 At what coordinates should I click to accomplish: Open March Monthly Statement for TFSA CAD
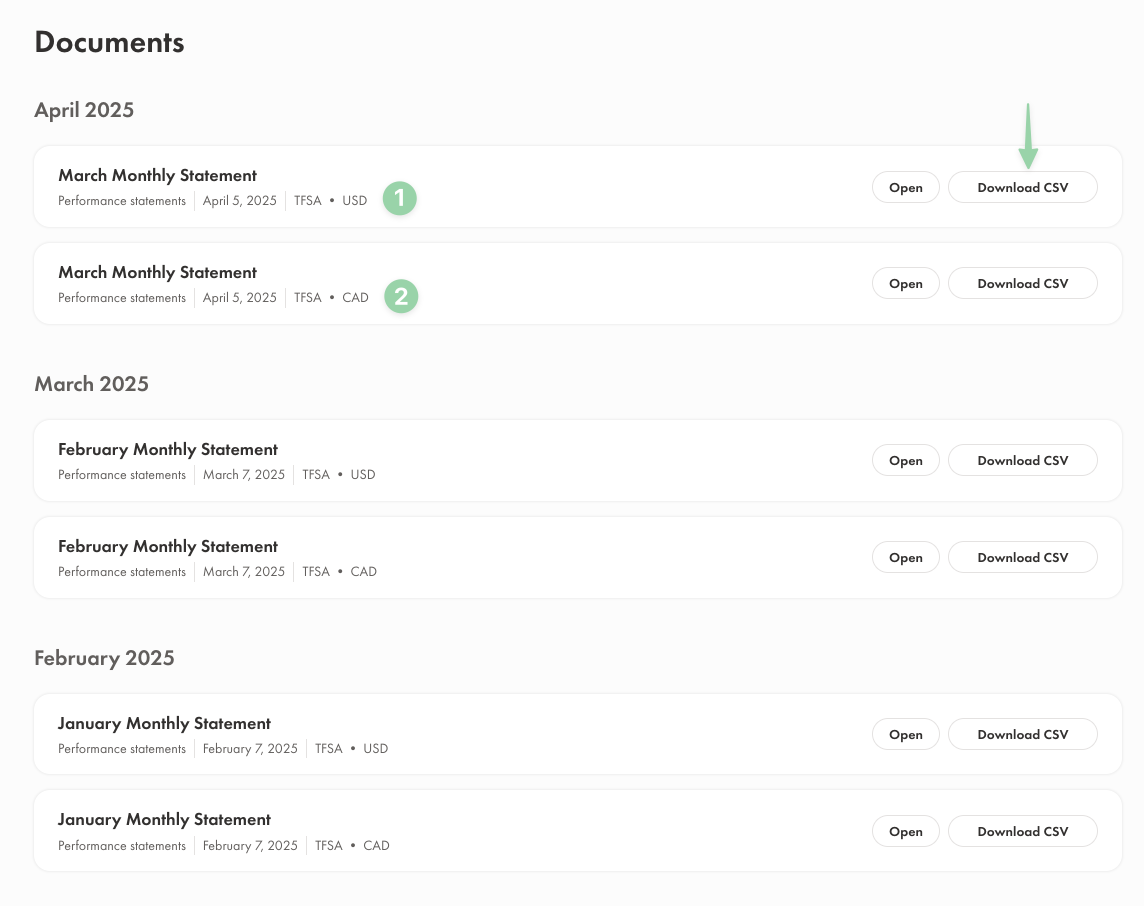point(905,284)
